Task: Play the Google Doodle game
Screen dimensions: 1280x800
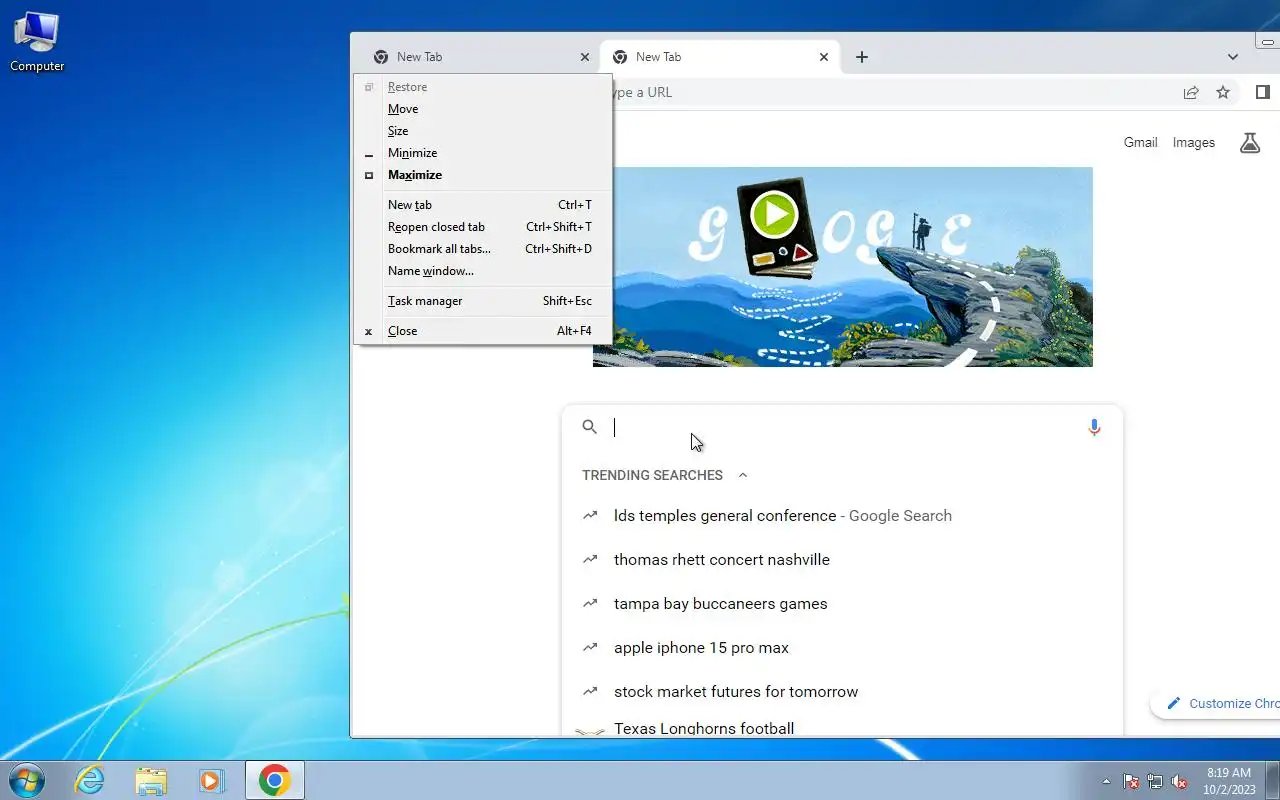Action: tap(774, 214)
